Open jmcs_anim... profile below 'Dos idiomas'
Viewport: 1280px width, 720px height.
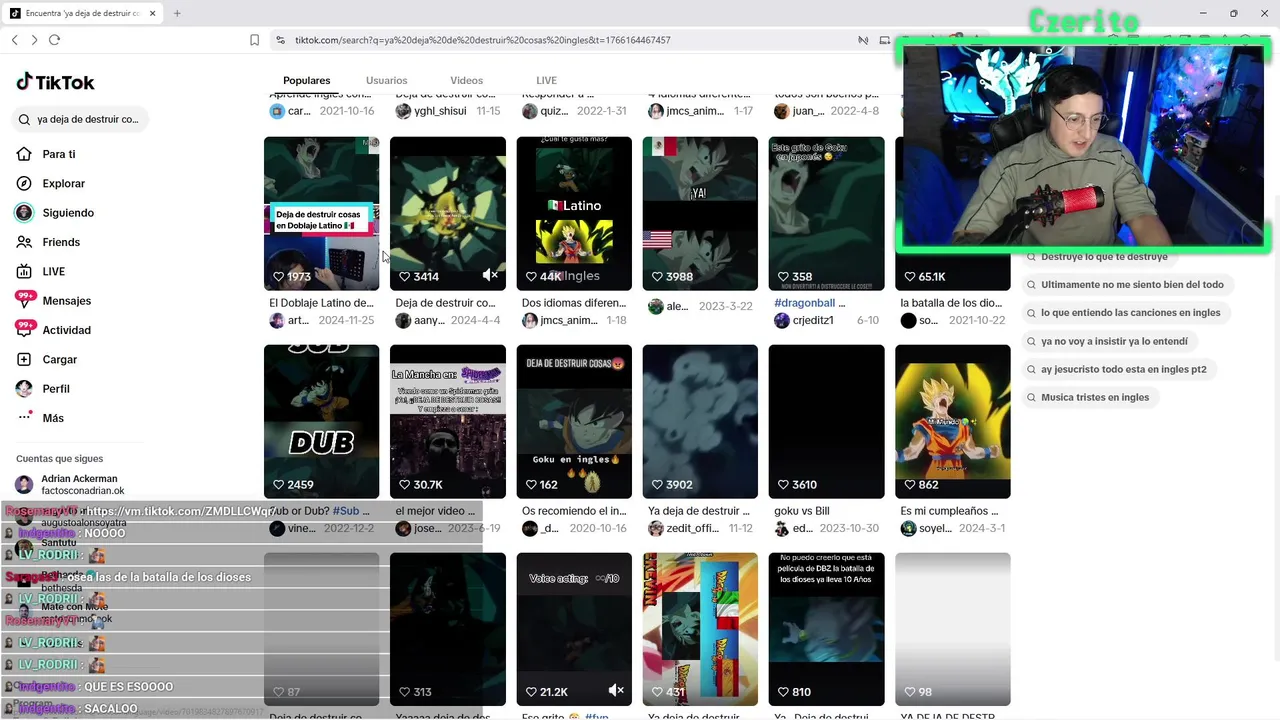click(568, 320)
